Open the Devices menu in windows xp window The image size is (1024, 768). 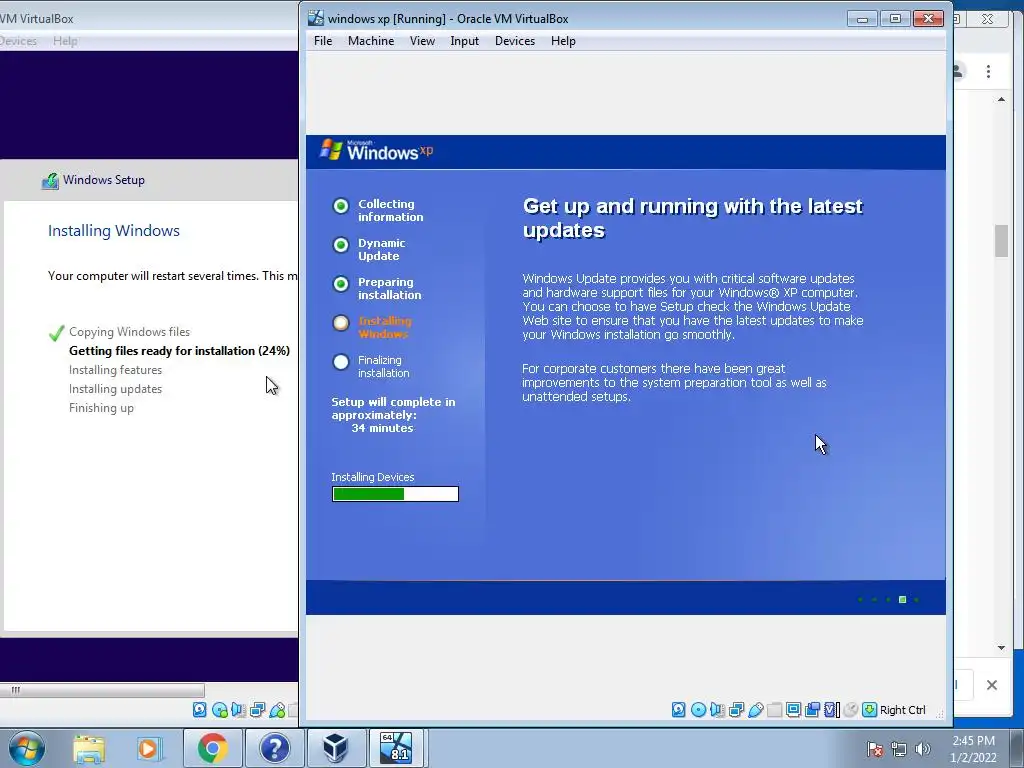(515, 41)
